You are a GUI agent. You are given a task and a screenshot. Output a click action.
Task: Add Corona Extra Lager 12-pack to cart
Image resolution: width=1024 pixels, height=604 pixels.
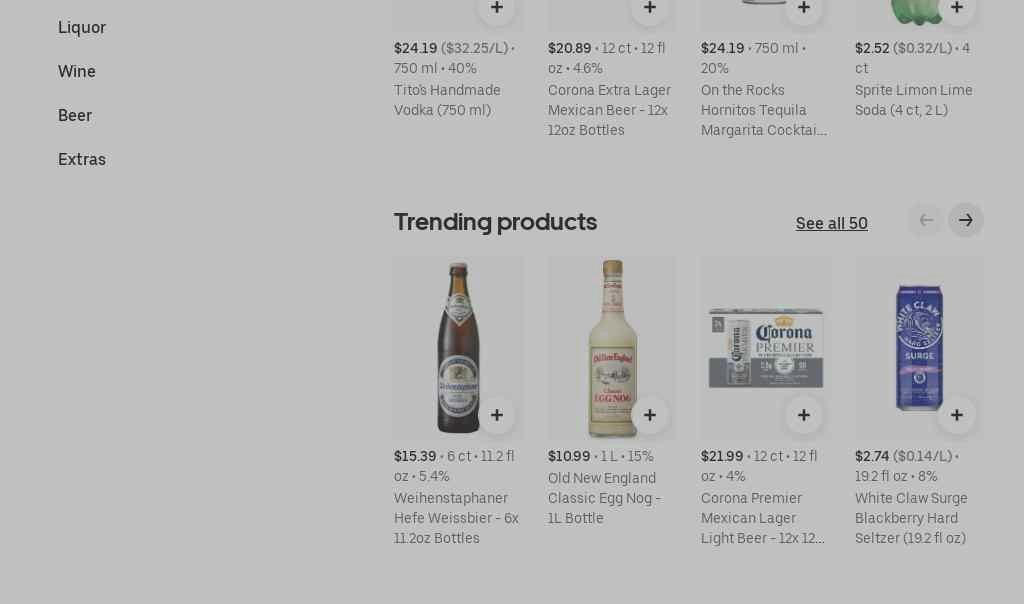coord(650,7)
